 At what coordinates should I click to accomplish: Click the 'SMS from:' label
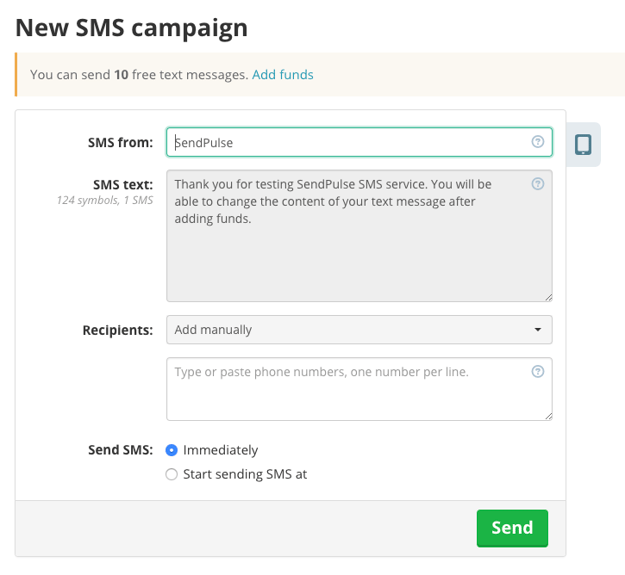click(x=120, y=142)
